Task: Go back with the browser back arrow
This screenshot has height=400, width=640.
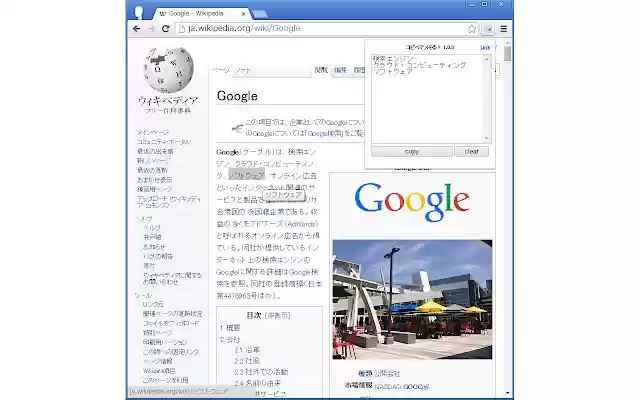Action: pyautogui.click(x=136, y=29)
